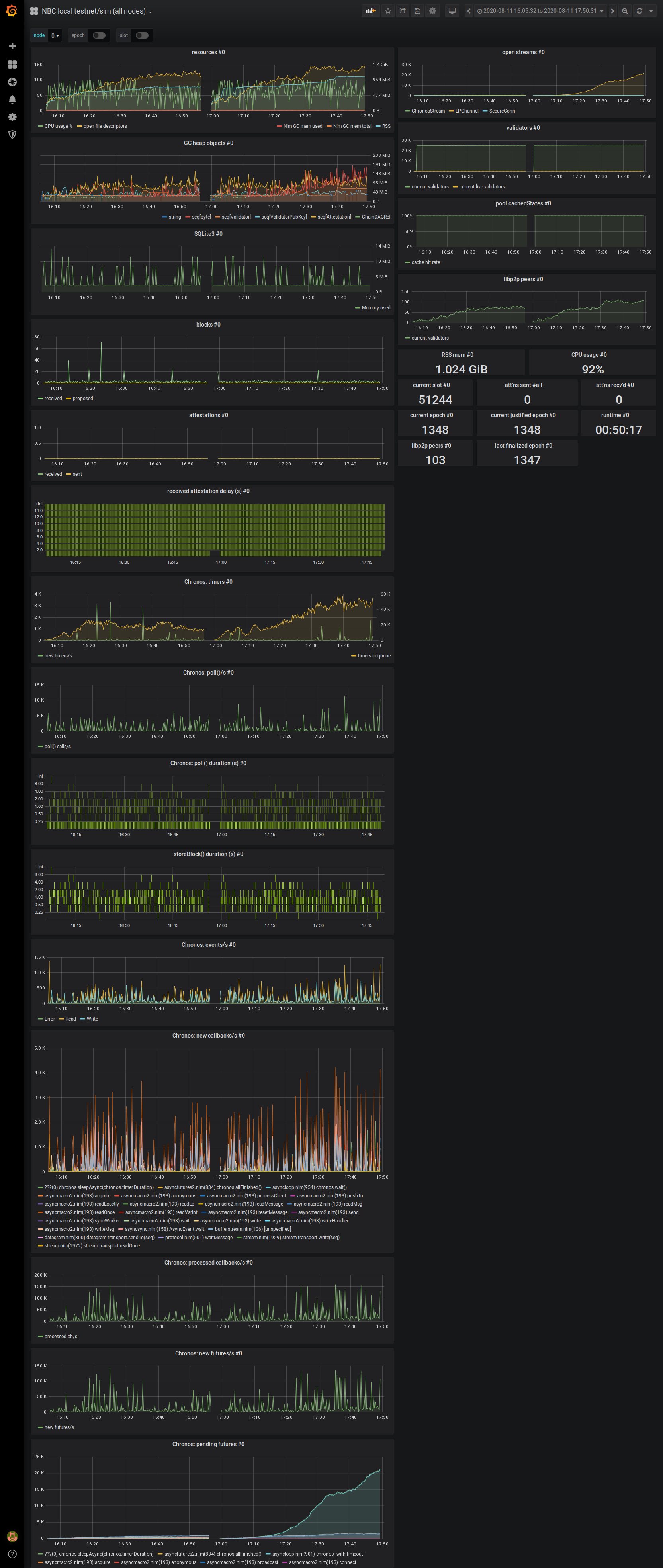Star this dashboard as favorite
Viewport: 663px width, 1568px height.
pyautogui.click(x=387, y=11)
